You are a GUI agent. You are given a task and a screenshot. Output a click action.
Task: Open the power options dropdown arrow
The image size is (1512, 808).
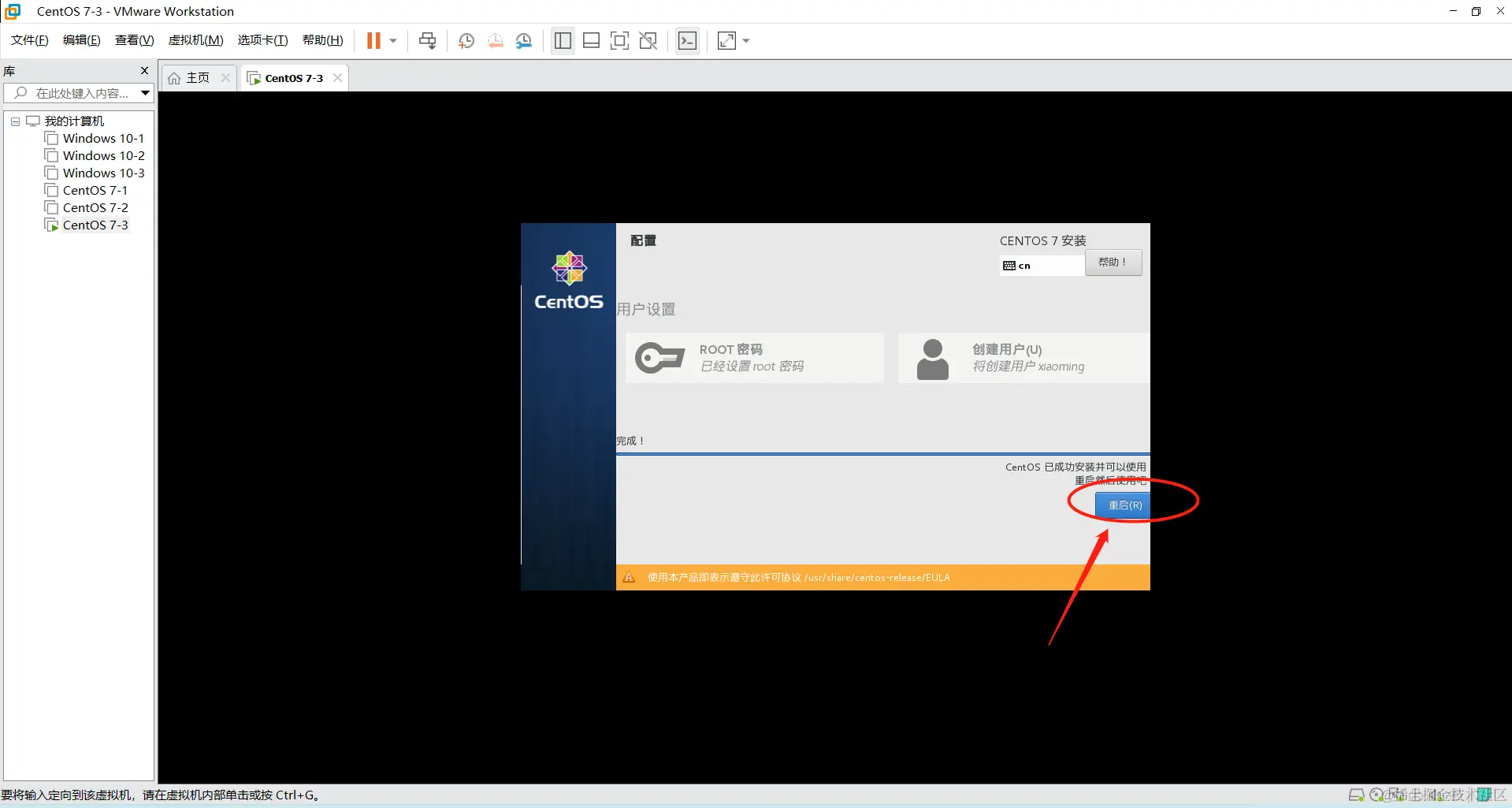393,41
